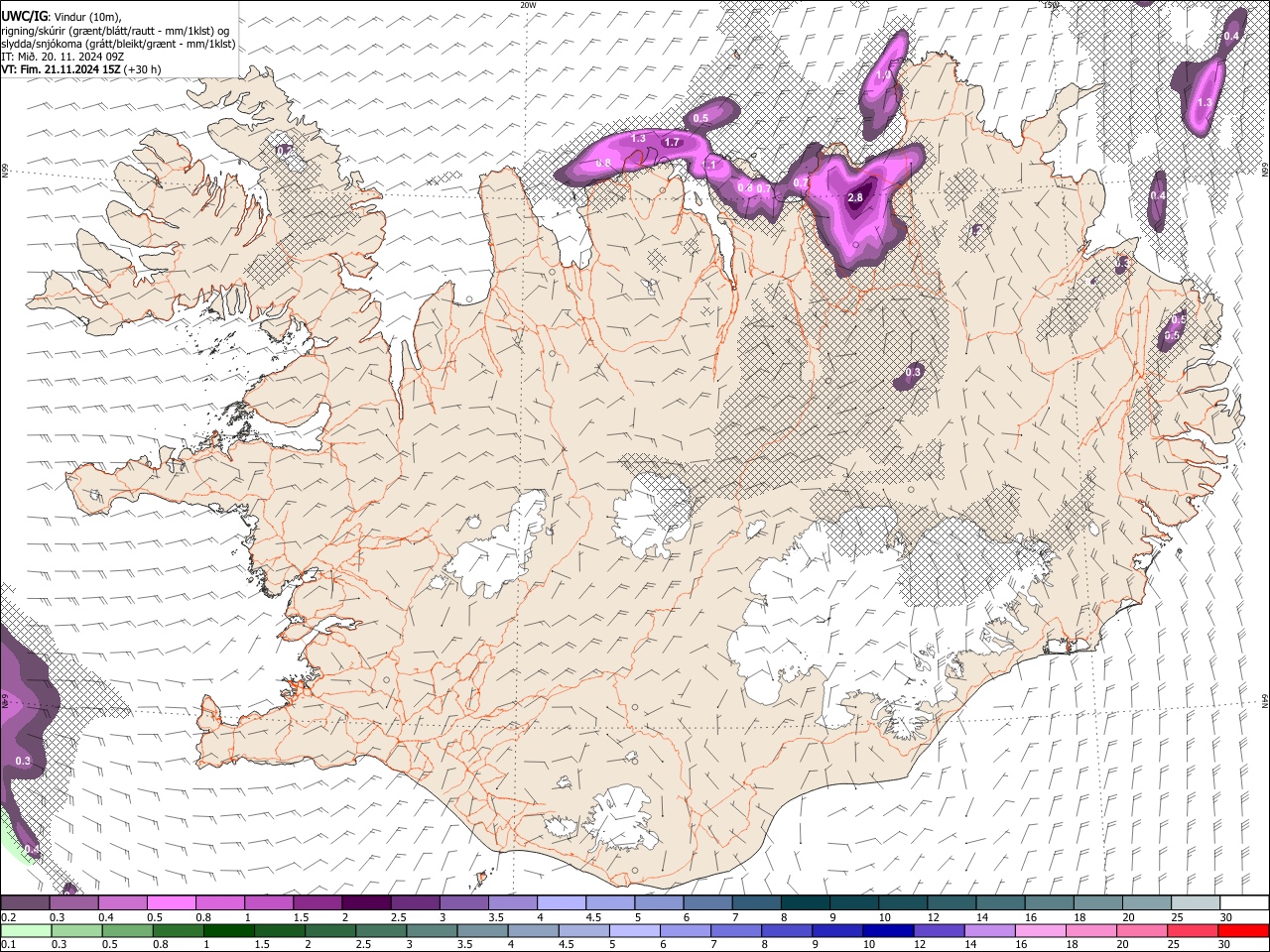Viewport: 1270px width, 952px height.
Task: Click the pale green swatch above 0.1 on rain scale
Action: 25,930
